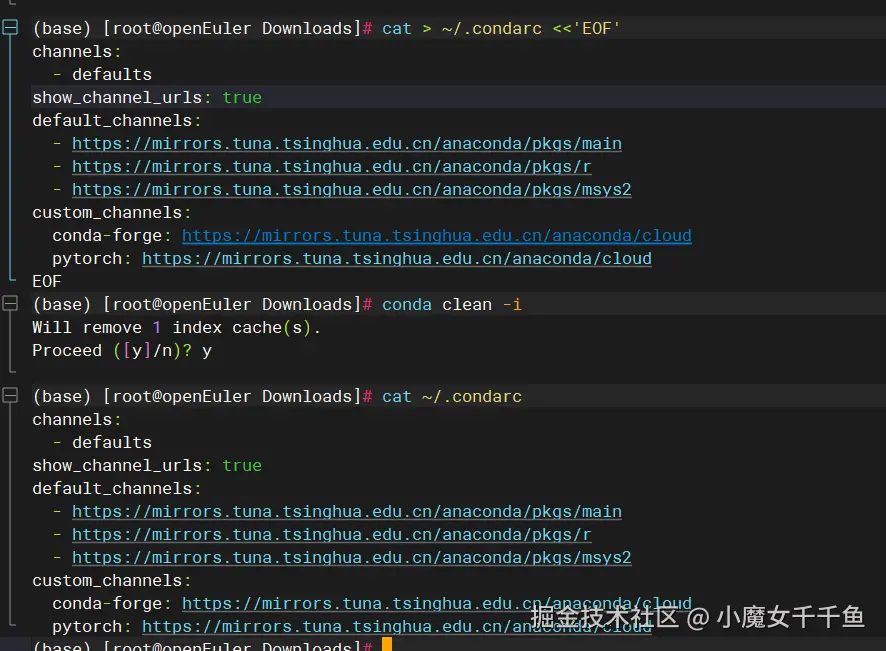The image size is (886, 651).
Task: Click 'show_channel_urls: true' in first block
Action: 147,98
